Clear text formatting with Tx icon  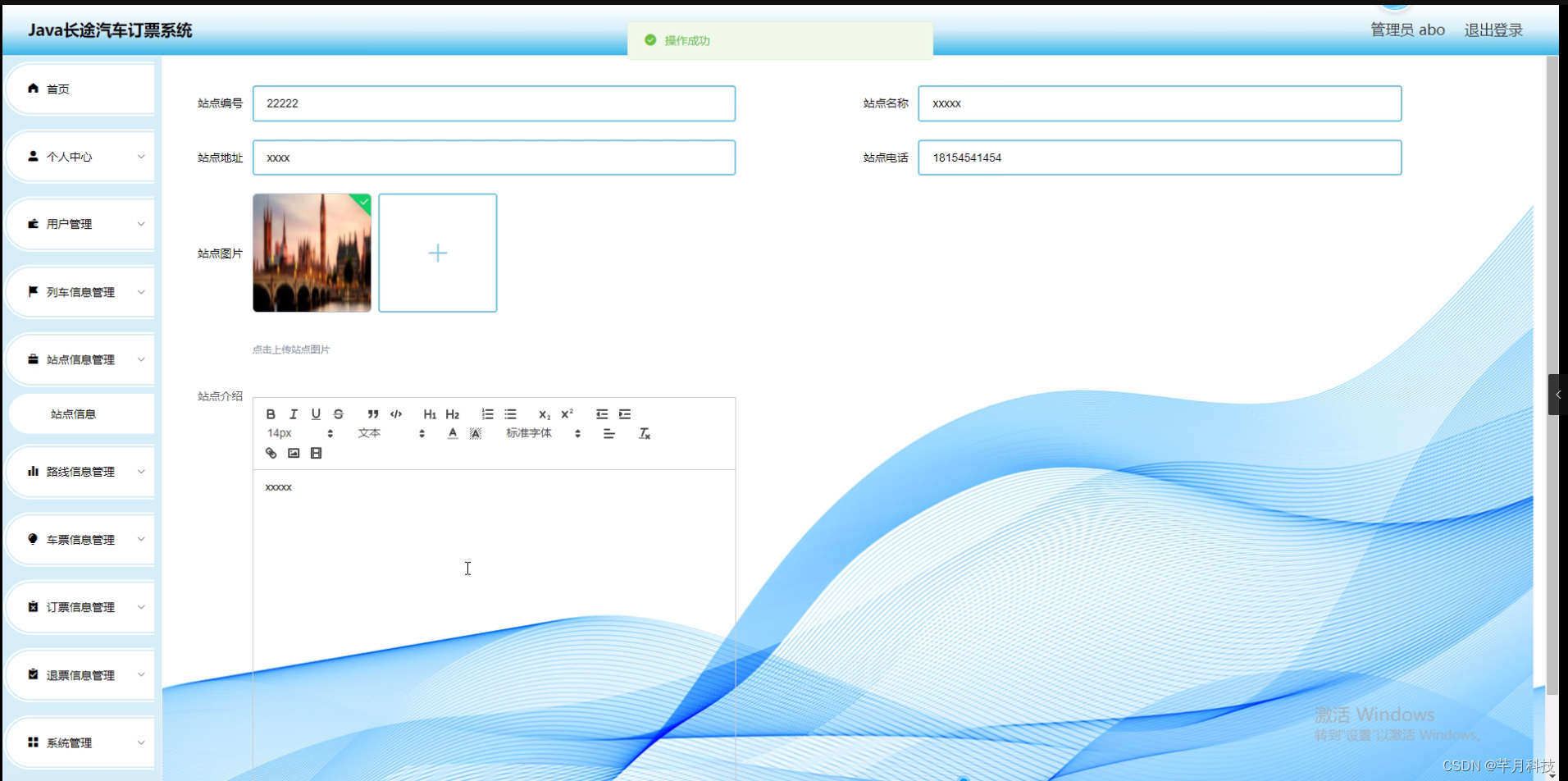[645, 433]
